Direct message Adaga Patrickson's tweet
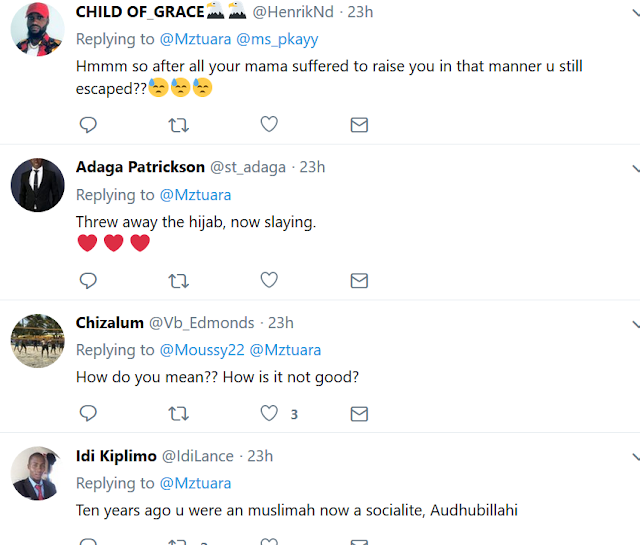The image size is (640, 545). pos(359,280)
